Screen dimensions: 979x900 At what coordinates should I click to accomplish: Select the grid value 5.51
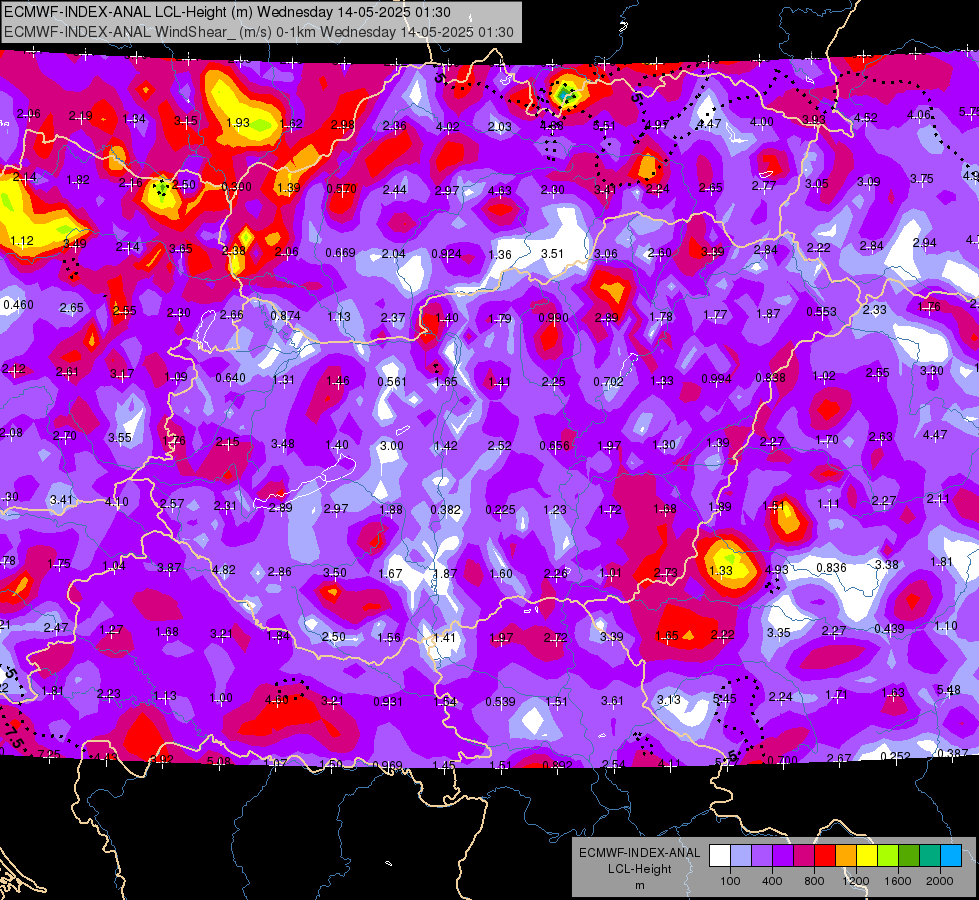tap(604, 126)
